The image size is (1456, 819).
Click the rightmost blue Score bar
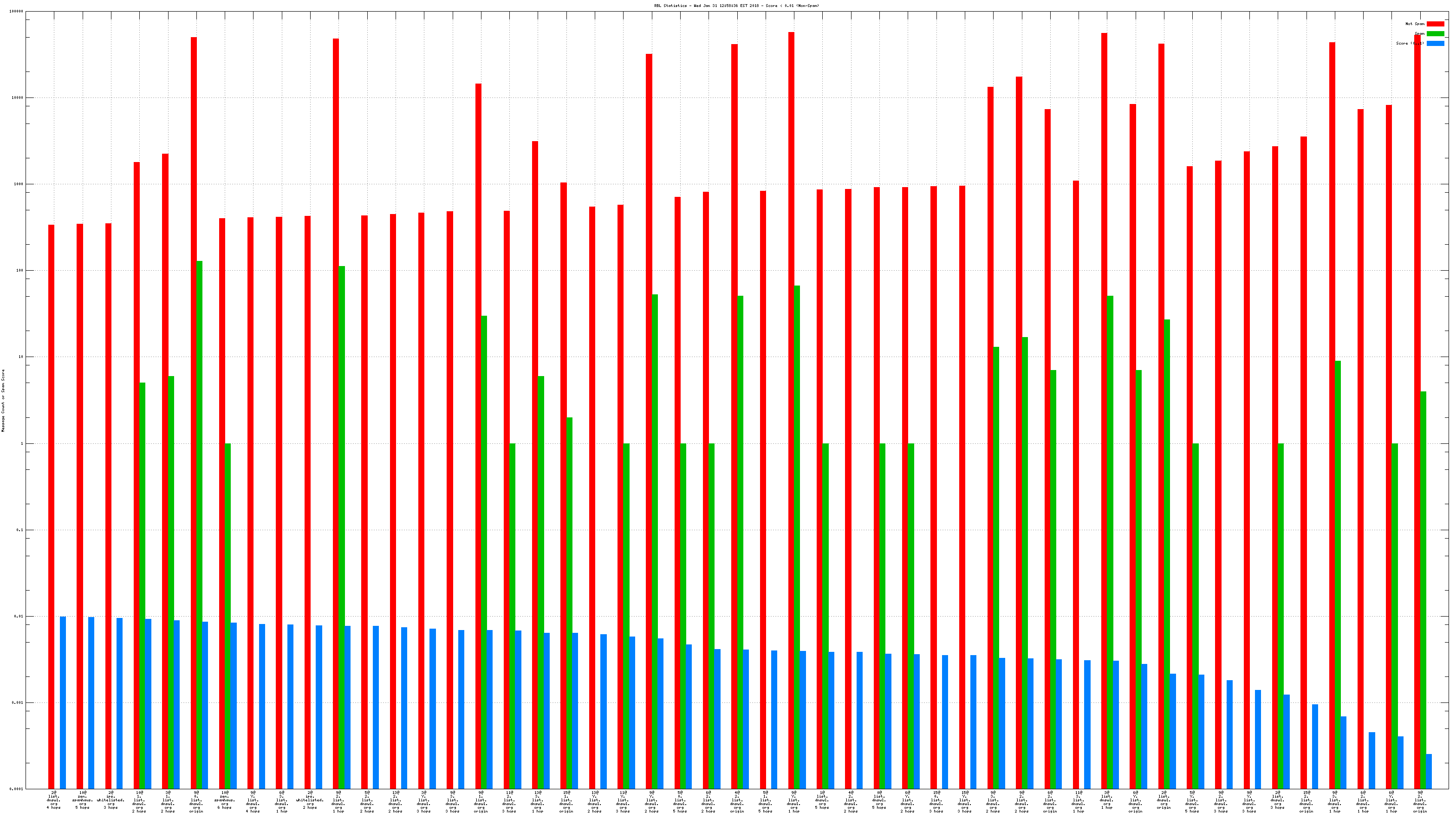[x=1429, y=771]
